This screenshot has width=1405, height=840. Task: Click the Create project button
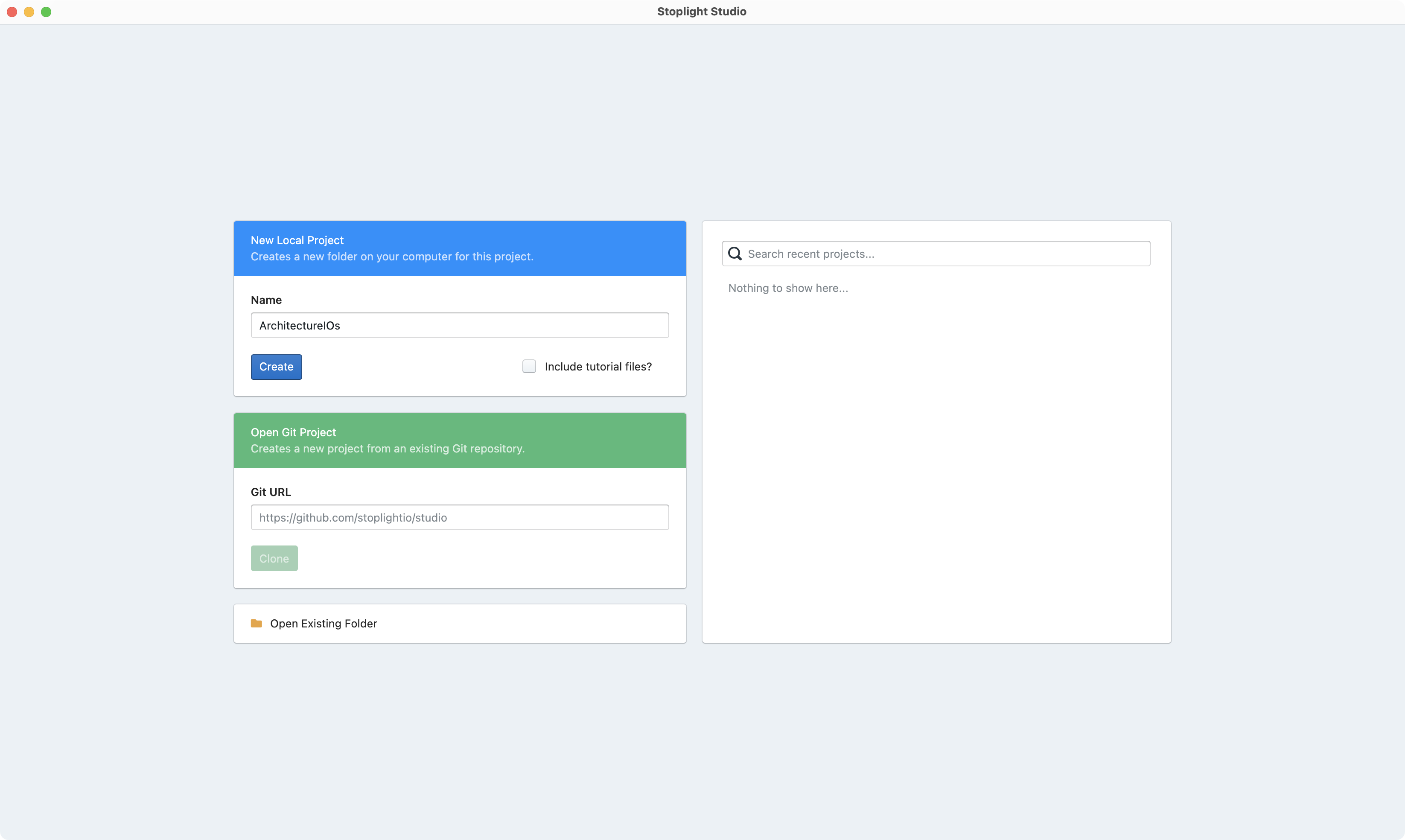click(276, 367)
